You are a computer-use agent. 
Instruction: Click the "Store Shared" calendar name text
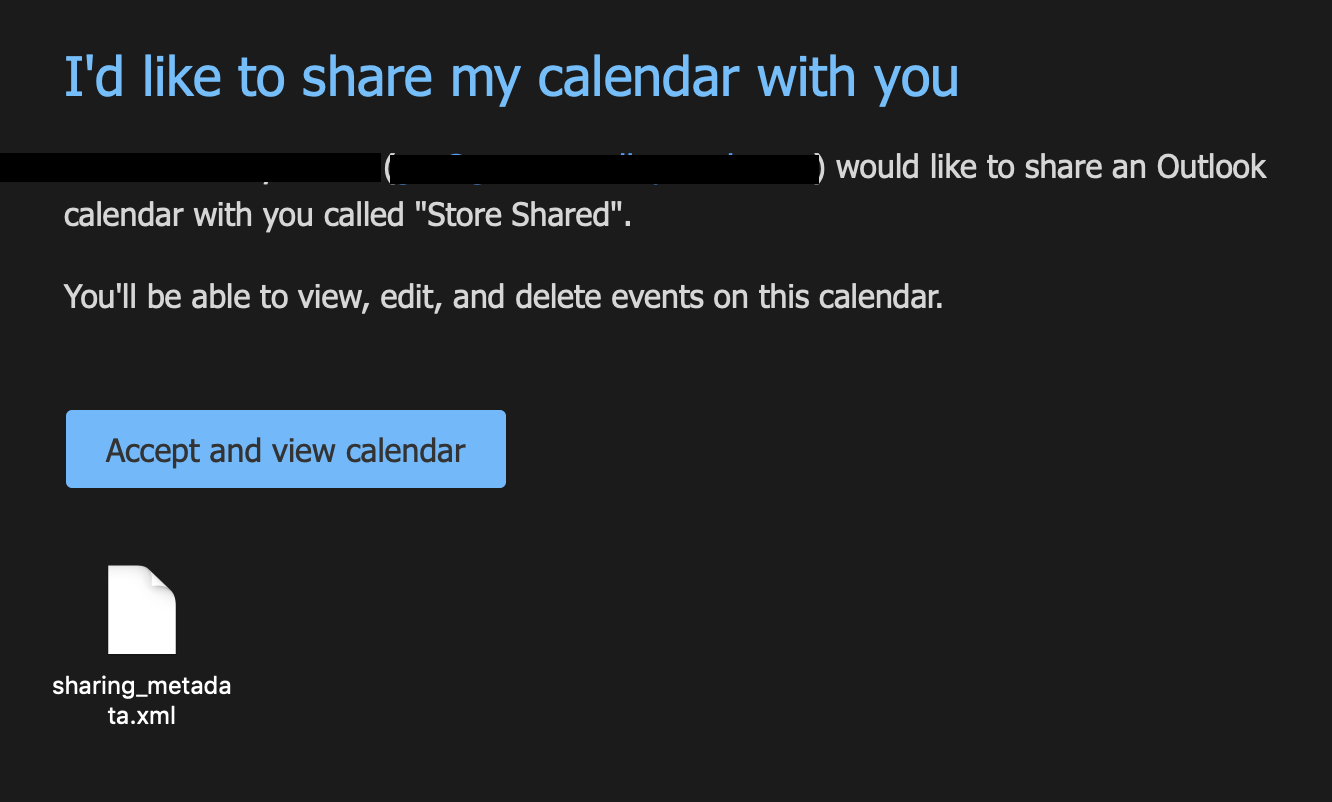pyautogui.click(x=518, y=215)
